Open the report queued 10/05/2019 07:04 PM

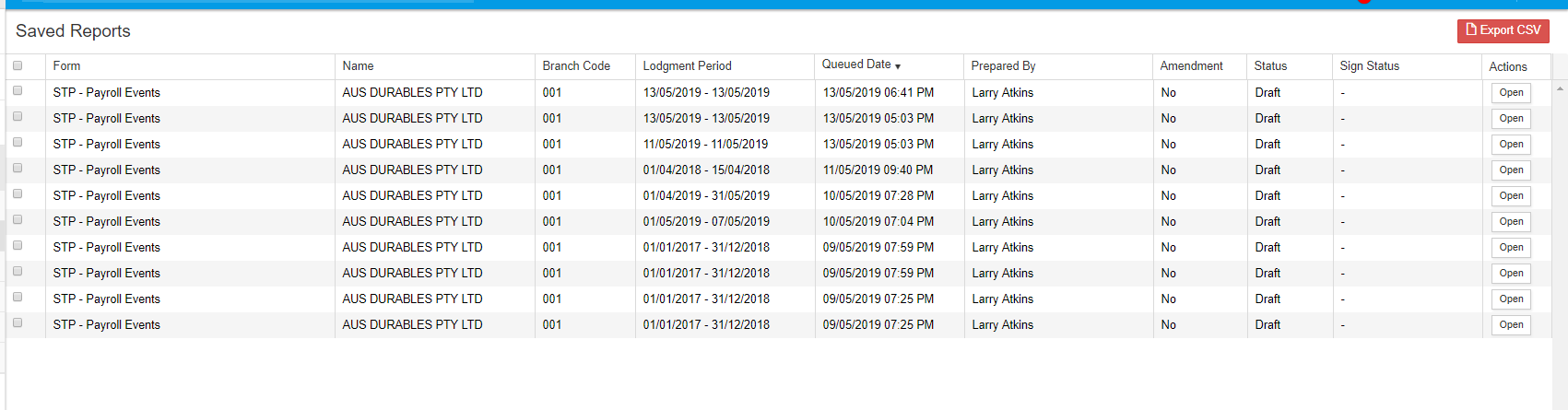pyautogui.click(x=1511, y=222)
